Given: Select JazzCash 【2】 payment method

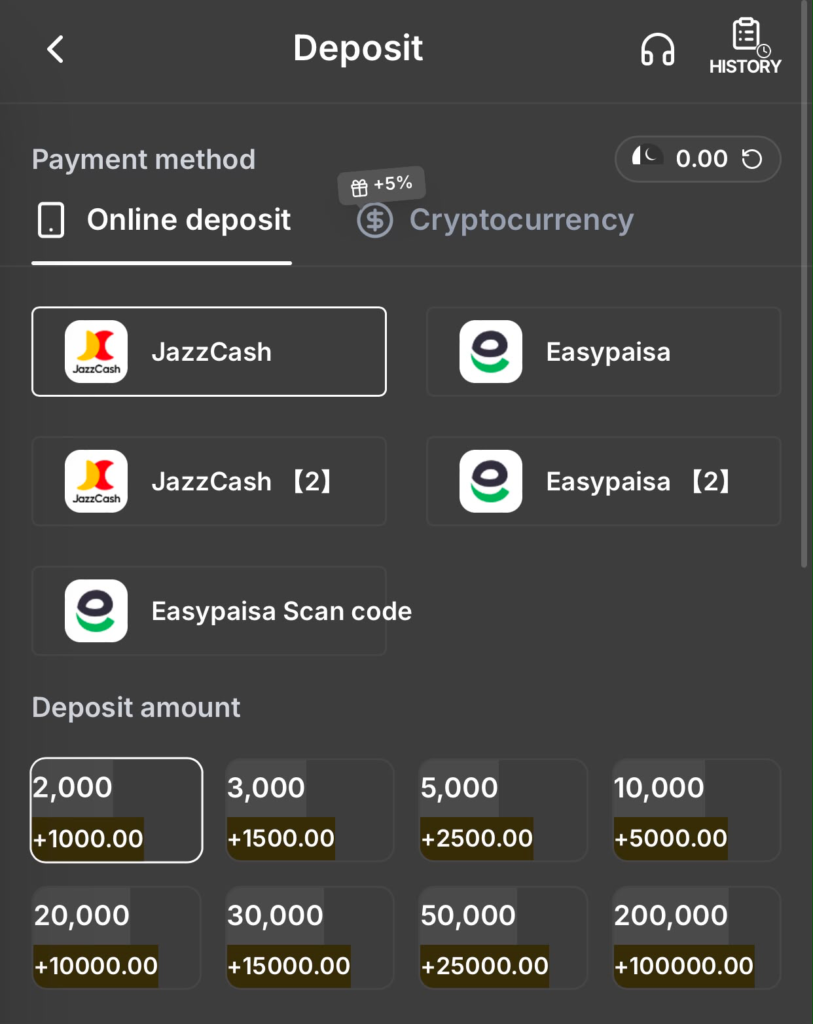Looking at the screenshot, I should (209, 481).
